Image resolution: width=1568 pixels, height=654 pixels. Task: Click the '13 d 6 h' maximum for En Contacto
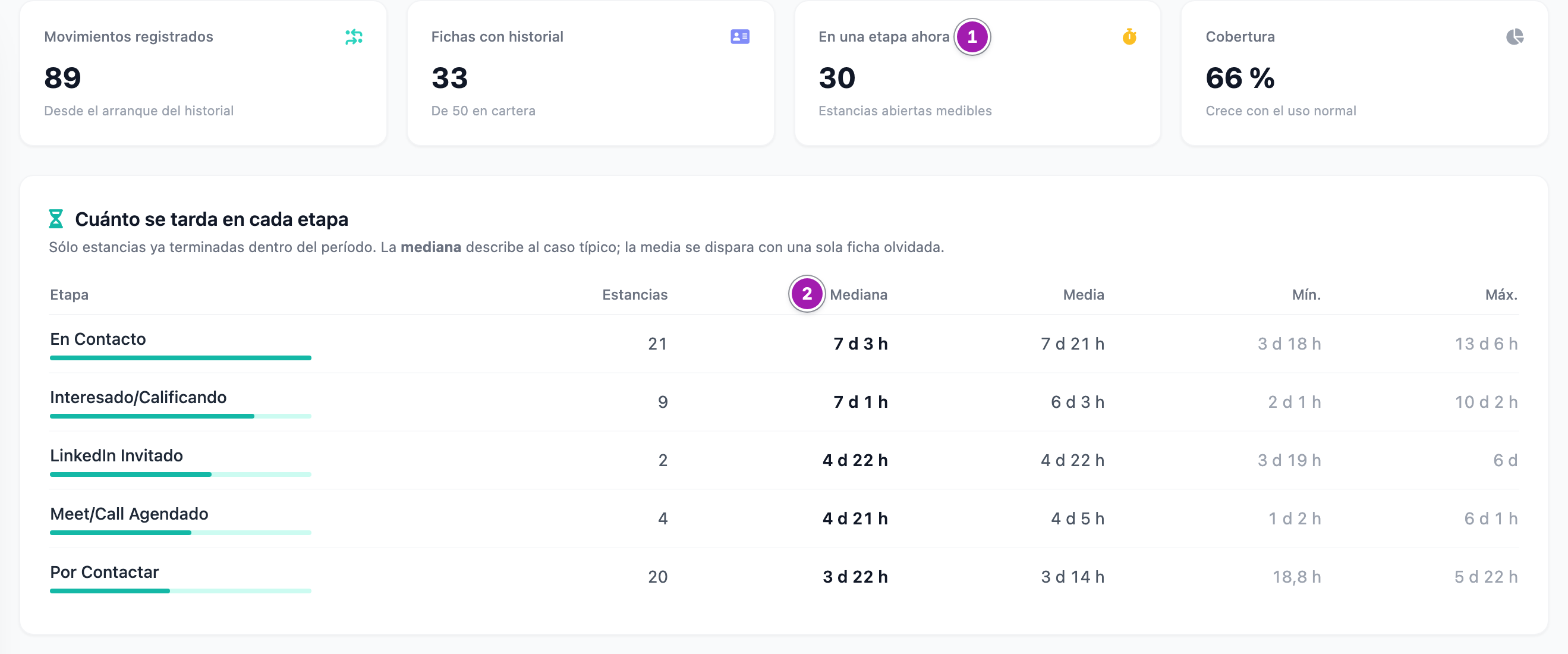tap(1486, 344)
